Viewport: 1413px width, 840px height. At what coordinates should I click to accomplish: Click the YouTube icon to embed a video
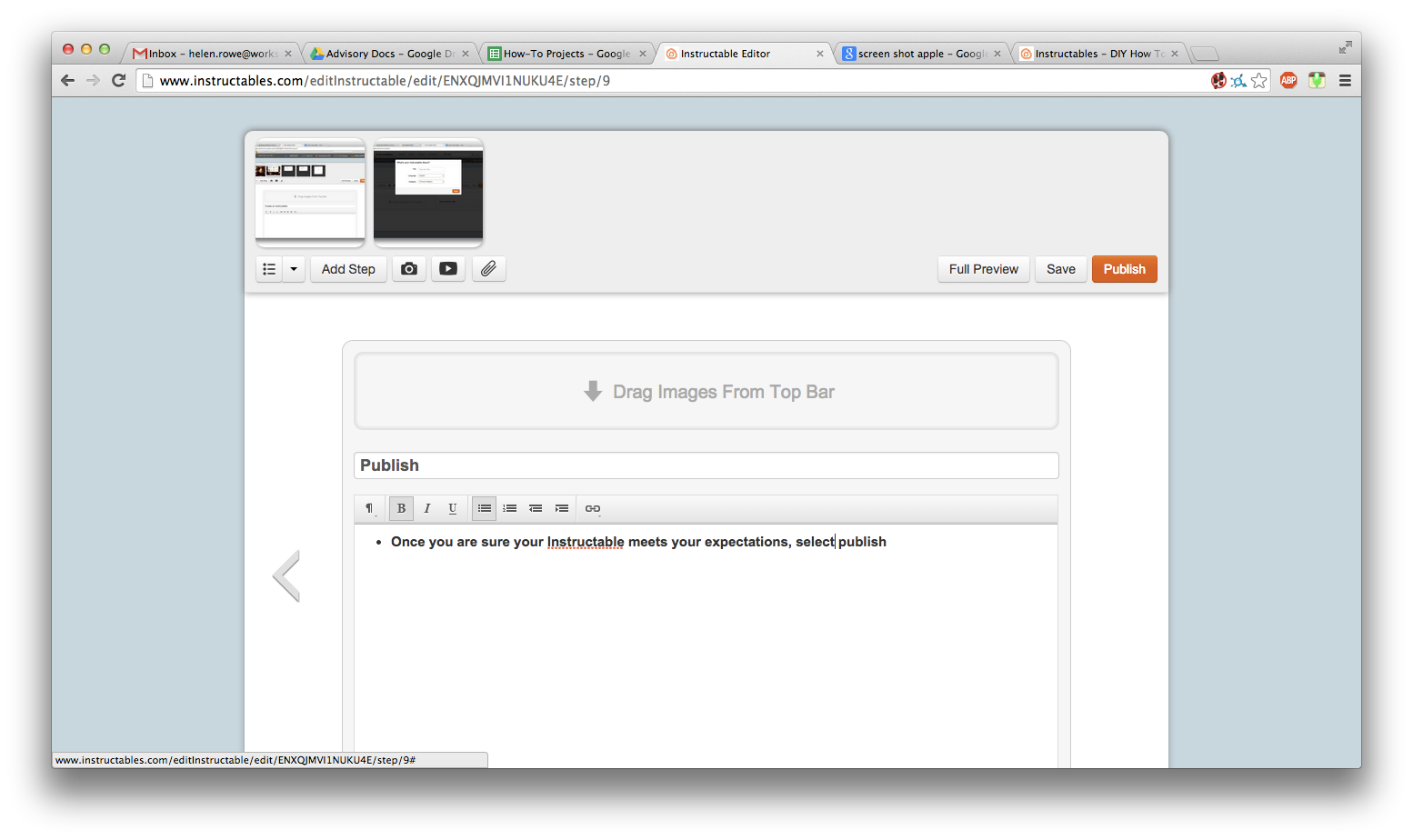pyautogui.click(x=447, y=268)
